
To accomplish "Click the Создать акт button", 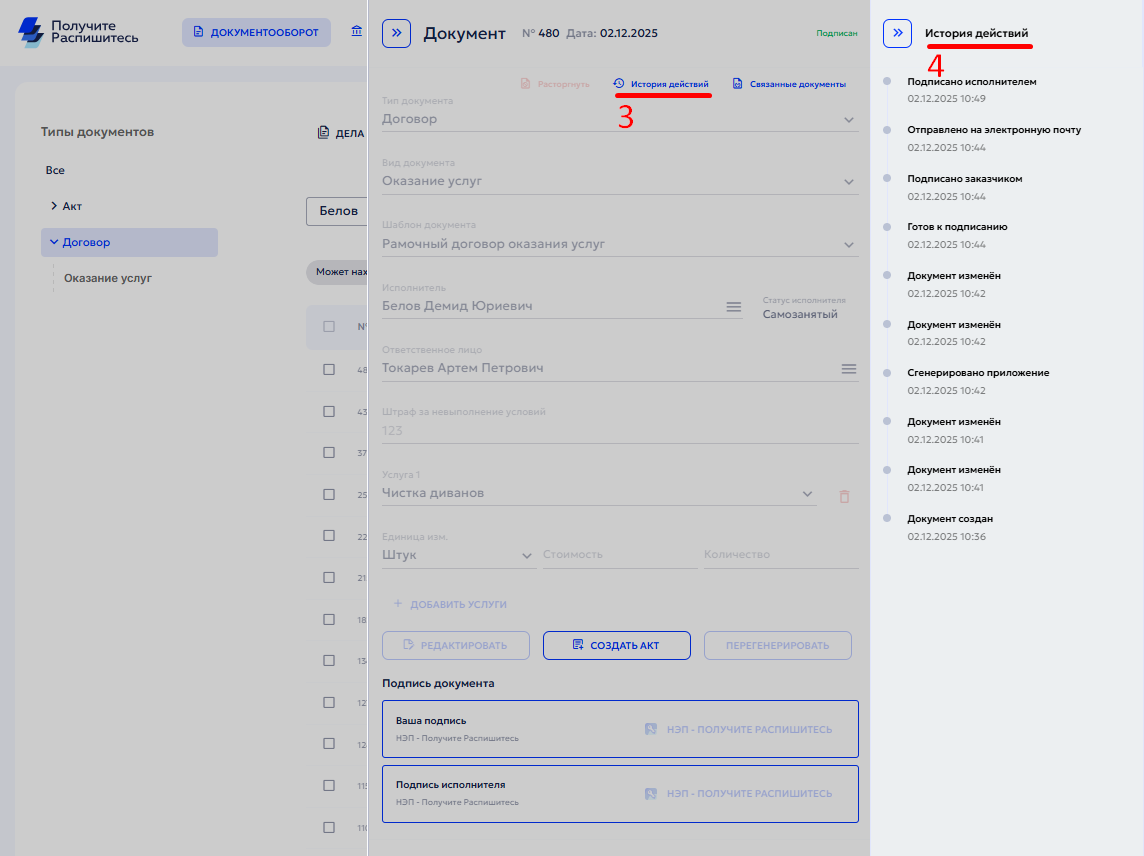I will (x=616, y=645).
